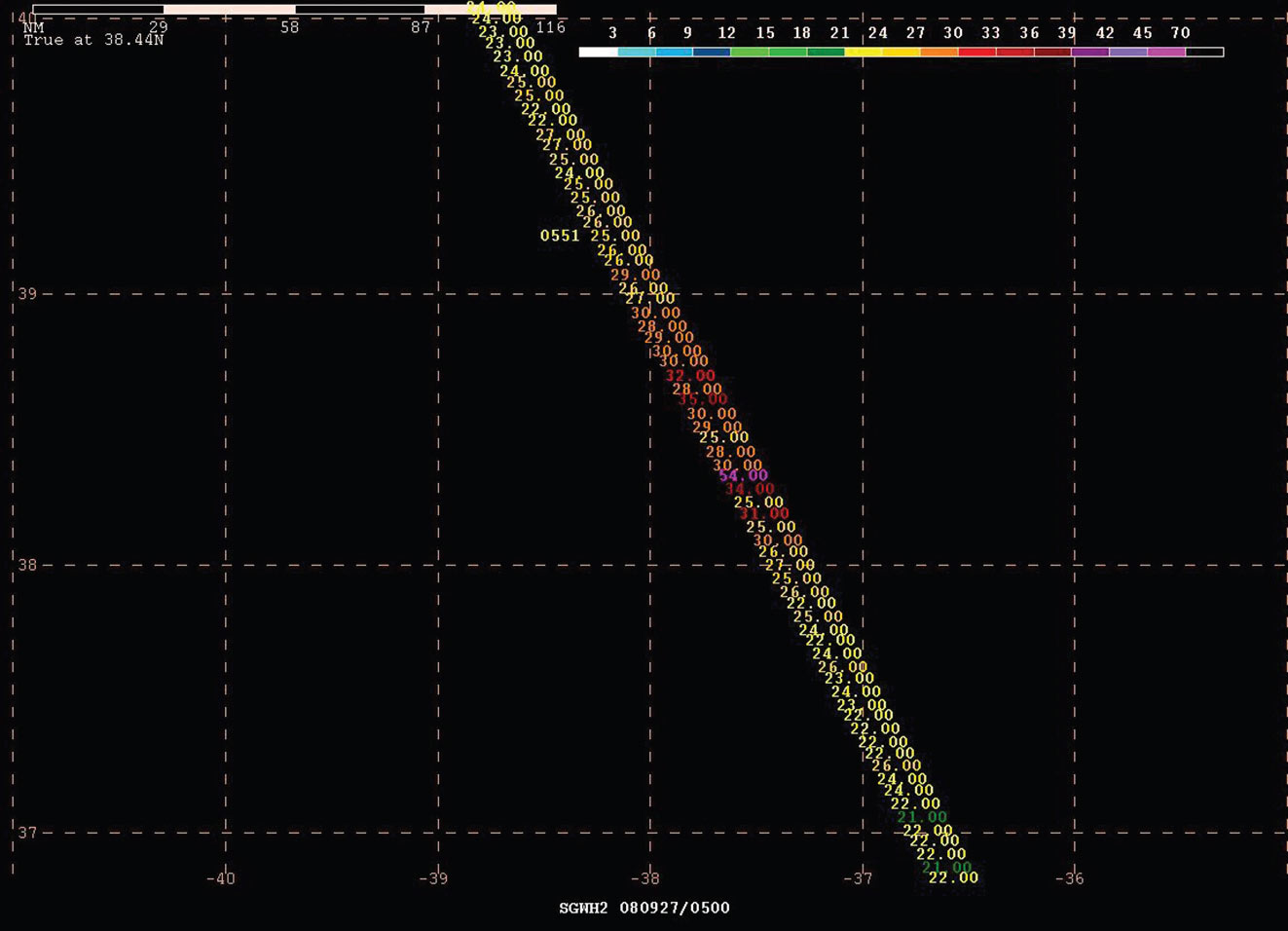1288x931 pixels.
Task: Click the legend label 42
Action: [1105, 33]
